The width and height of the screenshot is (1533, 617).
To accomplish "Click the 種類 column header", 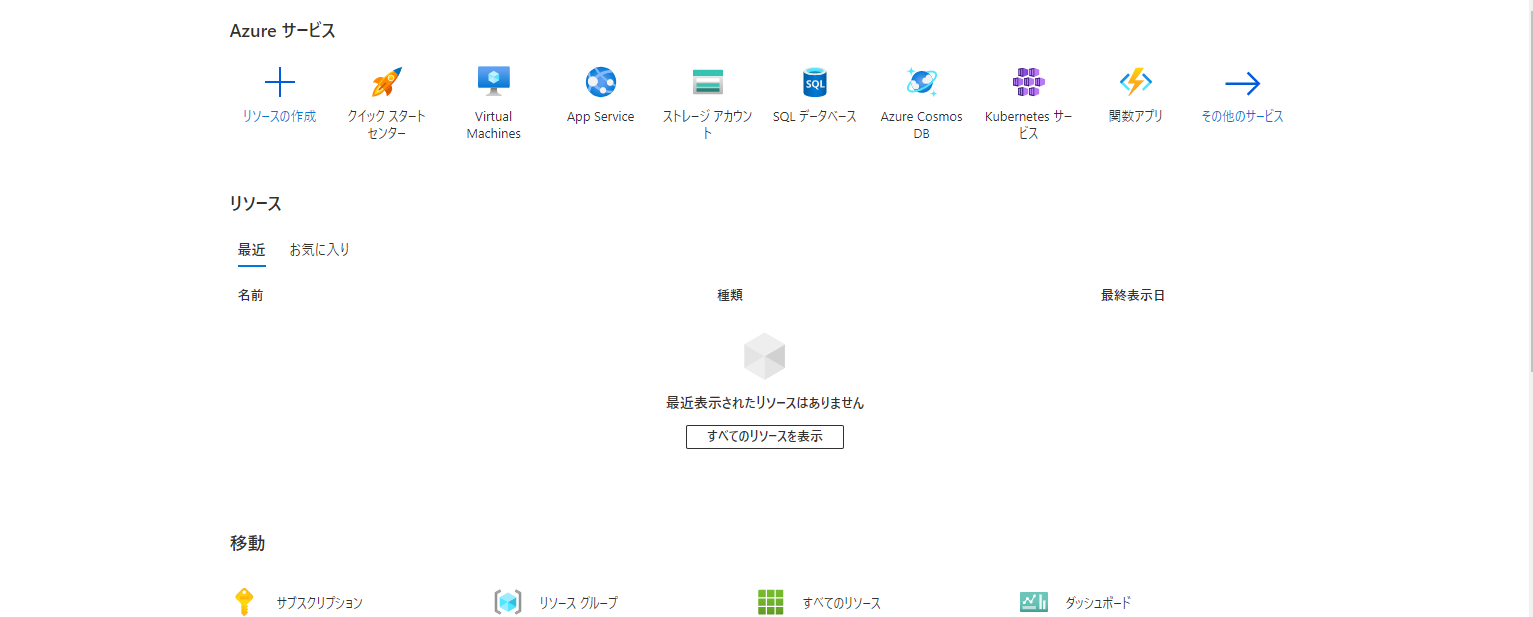I will 729,294.
